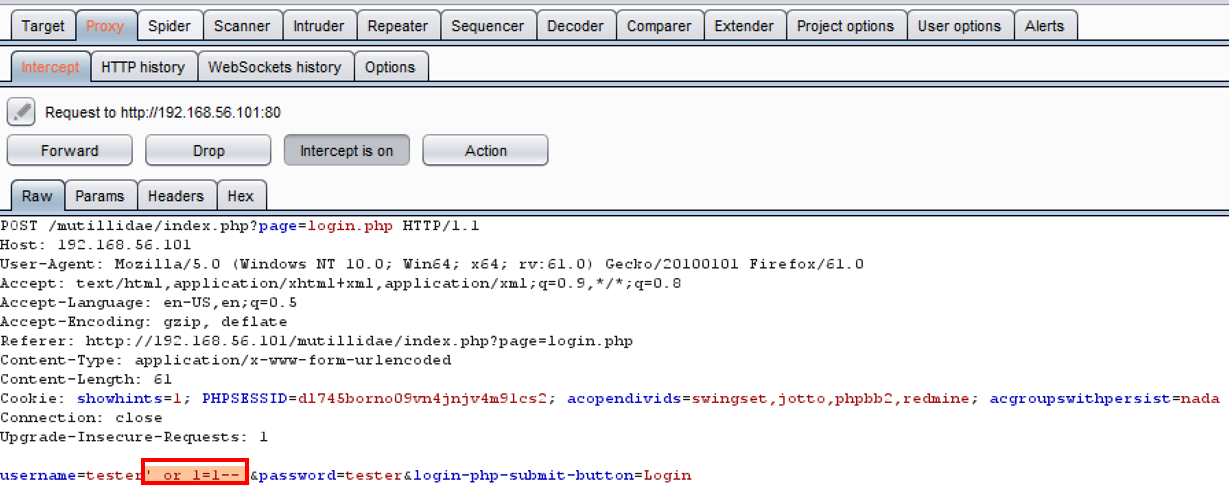Viewport: 1229px width, 498px height.
Task: Open the Action dropdown menu
Action: click(485, 151)
